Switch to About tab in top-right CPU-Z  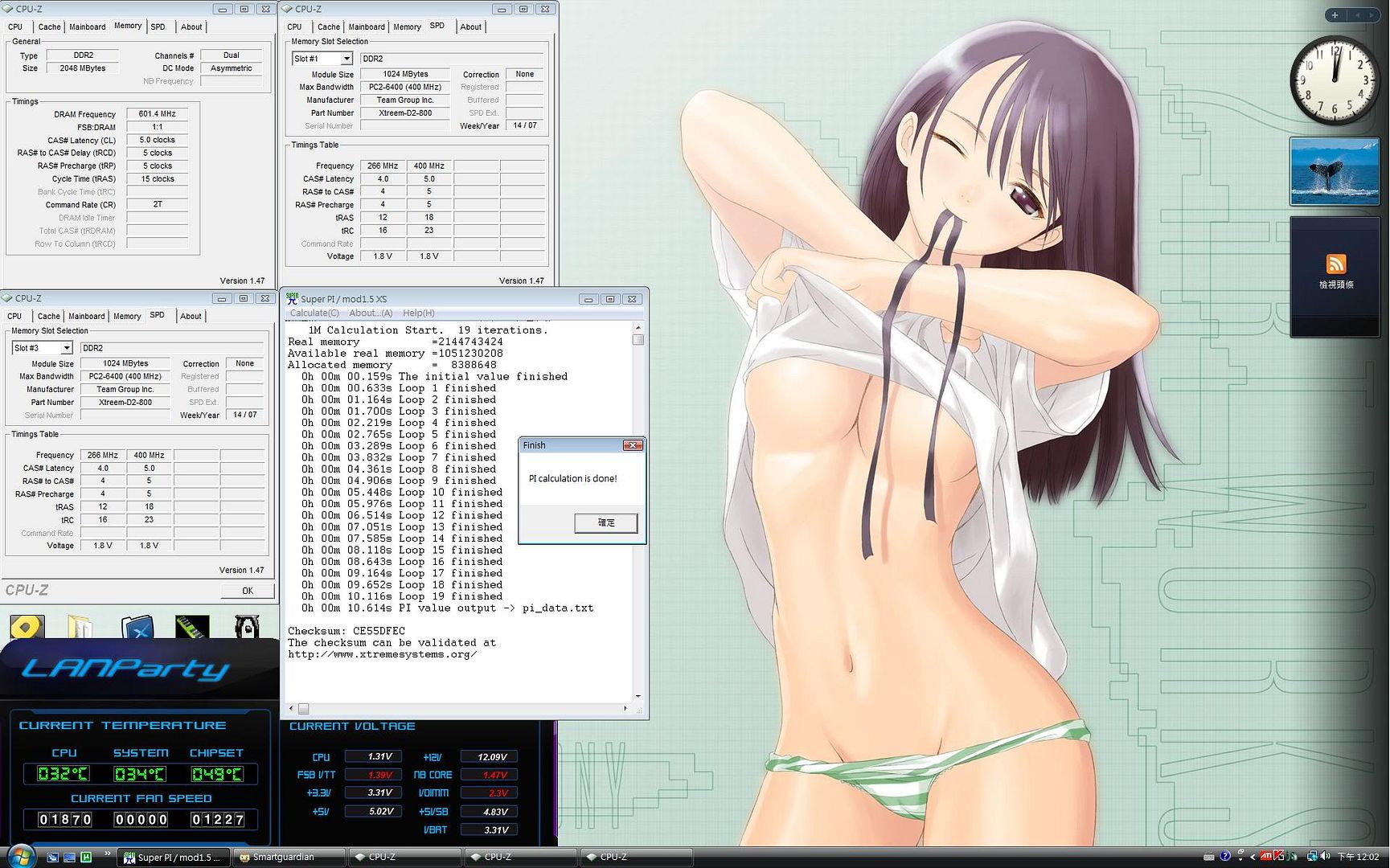(x=471, y=27)
